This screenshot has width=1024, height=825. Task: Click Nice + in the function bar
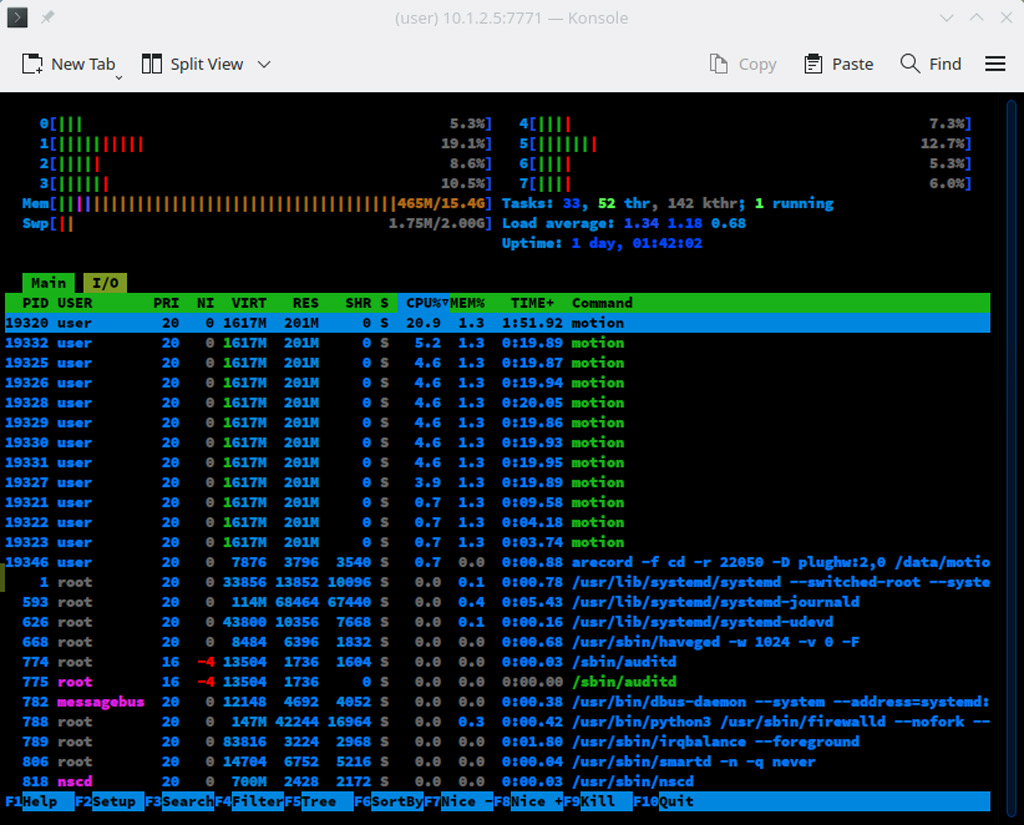click(536, 801)
